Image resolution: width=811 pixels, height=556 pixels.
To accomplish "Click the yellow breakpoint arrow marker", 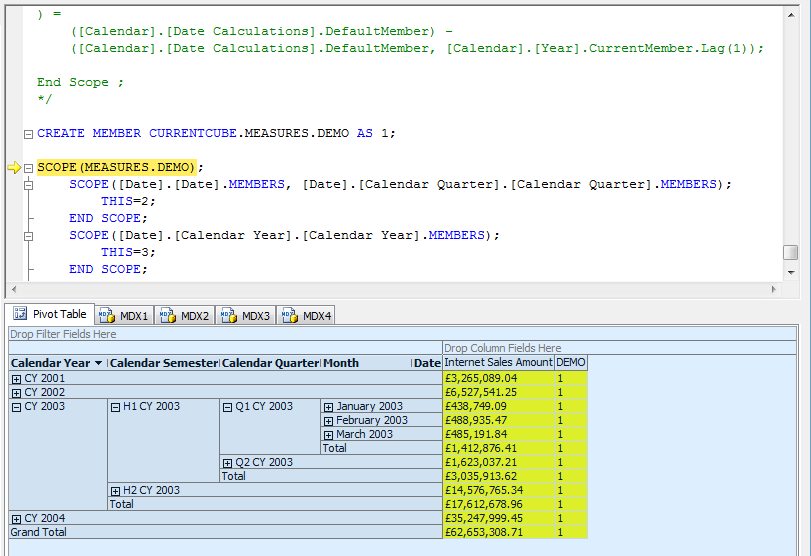I will [x=14, y=167].
